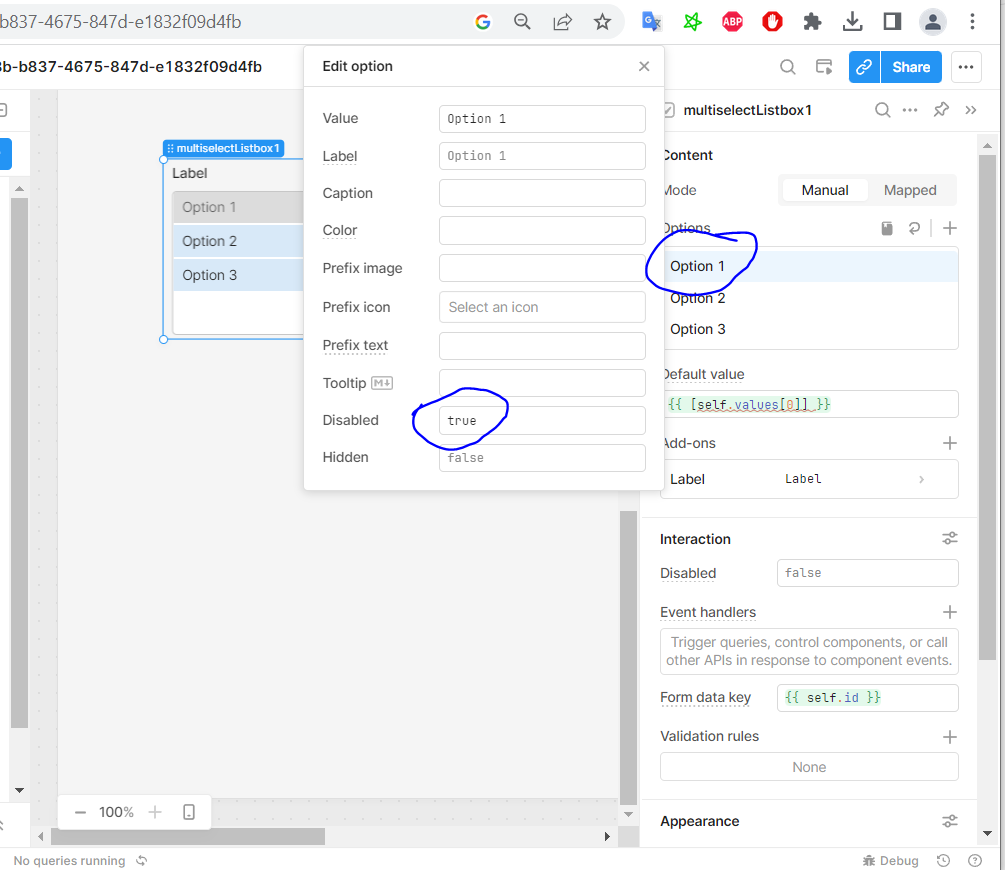The height and width of the screenshot is (870, 1005).
Task: Add an event handler with plus icon
Action: point(950,612)
